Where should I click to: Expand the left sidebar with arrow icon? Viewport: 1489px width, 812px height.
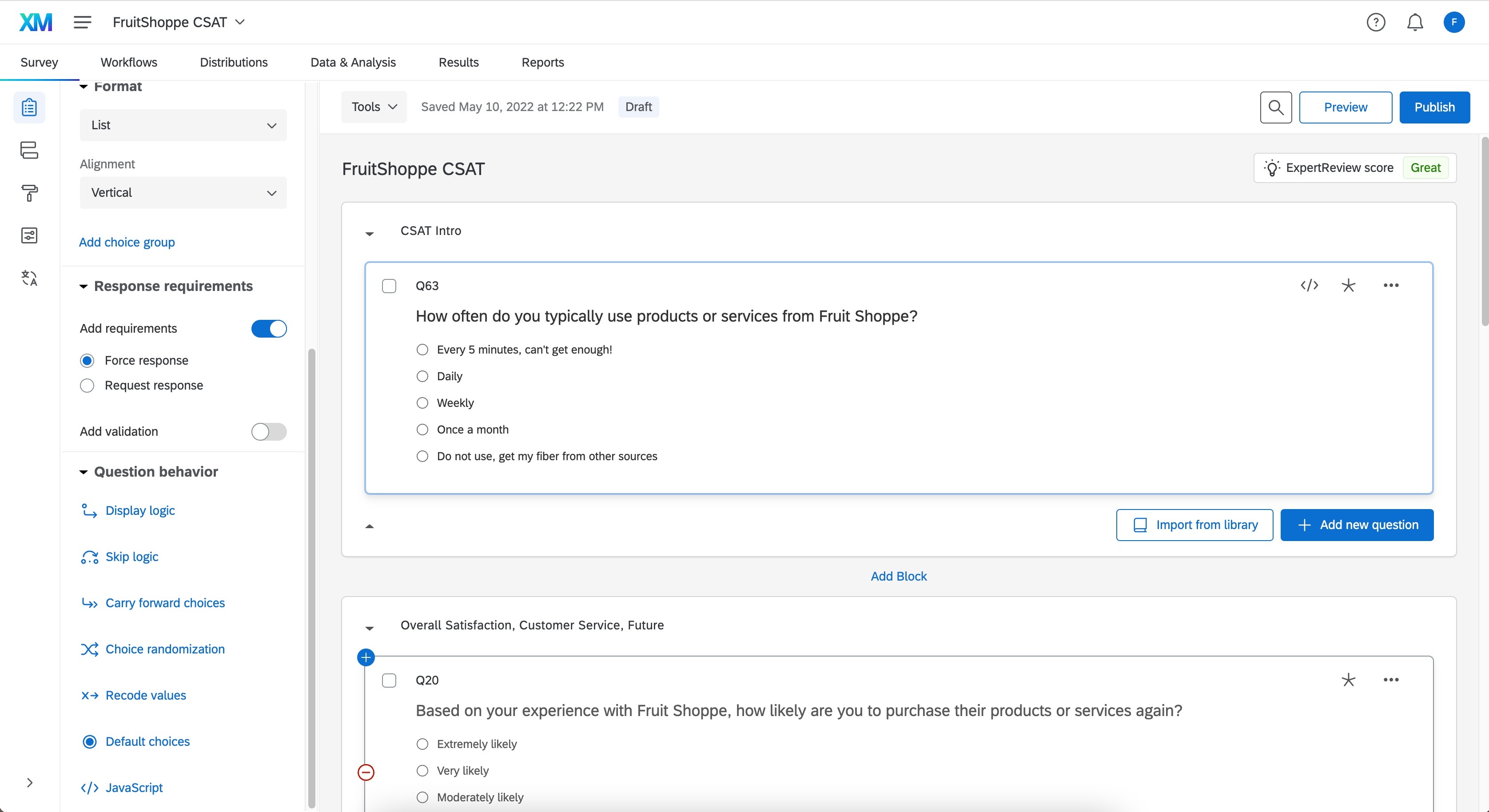click(29, 783)
